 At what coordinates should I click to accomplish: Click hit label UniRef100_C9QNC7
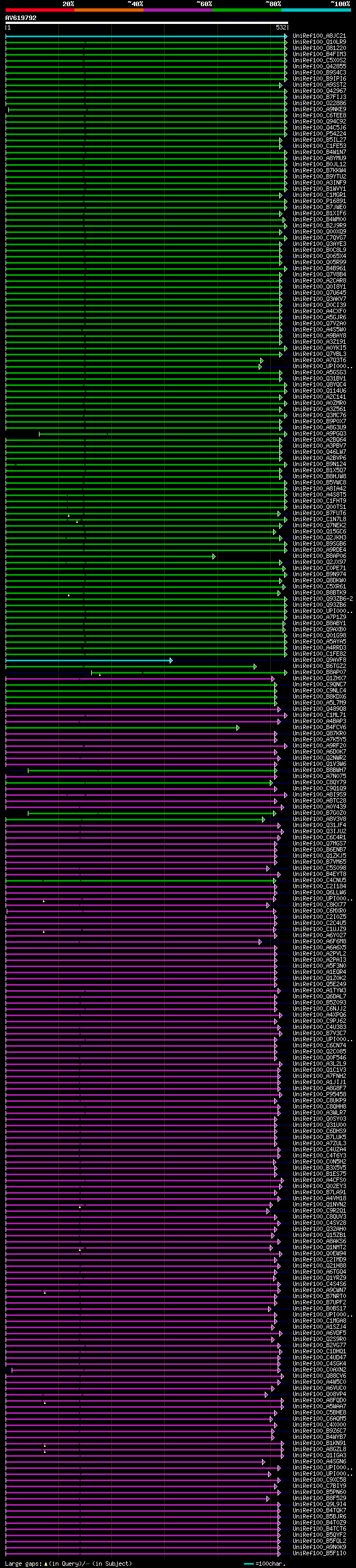coord(319,685)
